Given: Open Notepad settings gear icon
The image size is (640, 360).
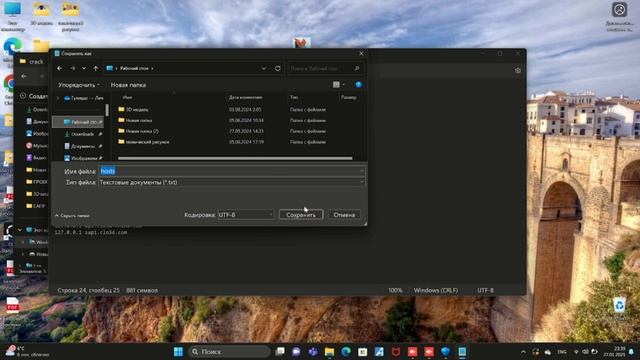Looking at the screenshot, I should tap(518, 70).
